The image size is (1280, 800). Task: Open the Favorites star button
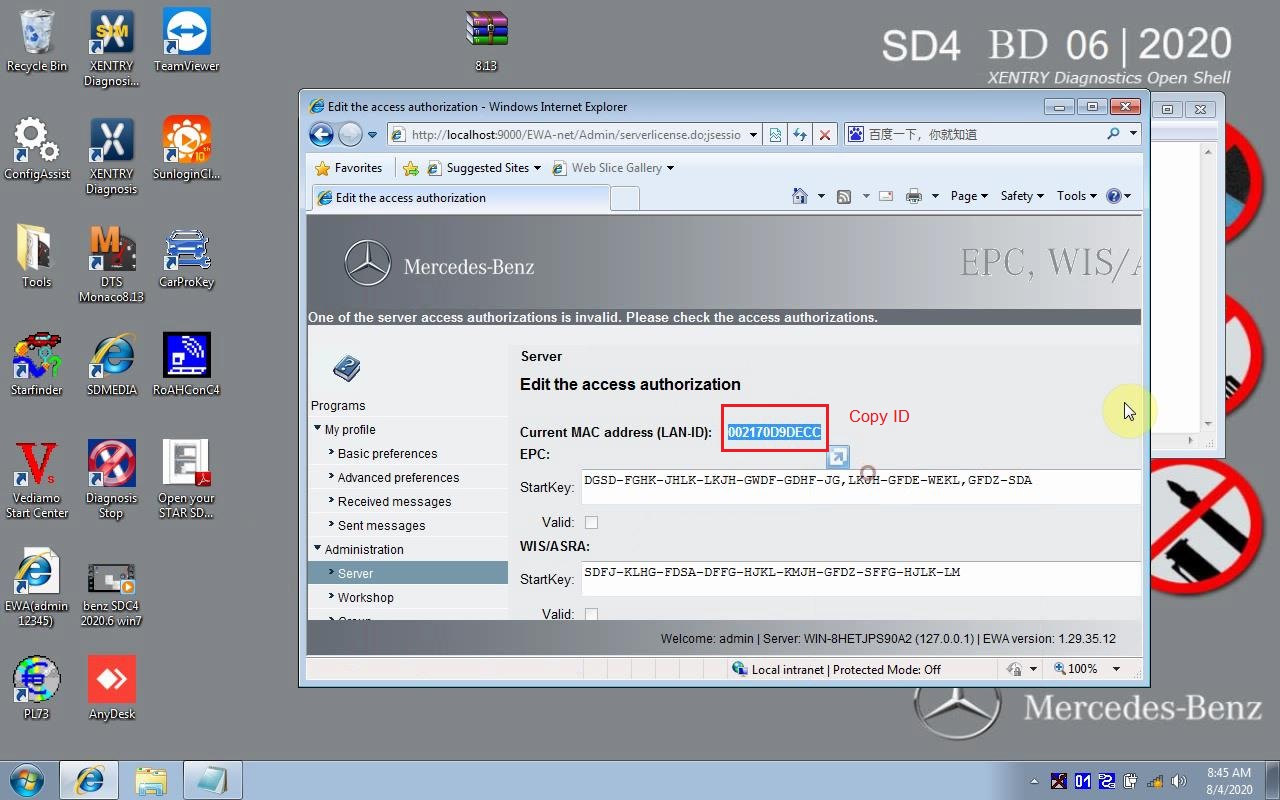(349, 168)
